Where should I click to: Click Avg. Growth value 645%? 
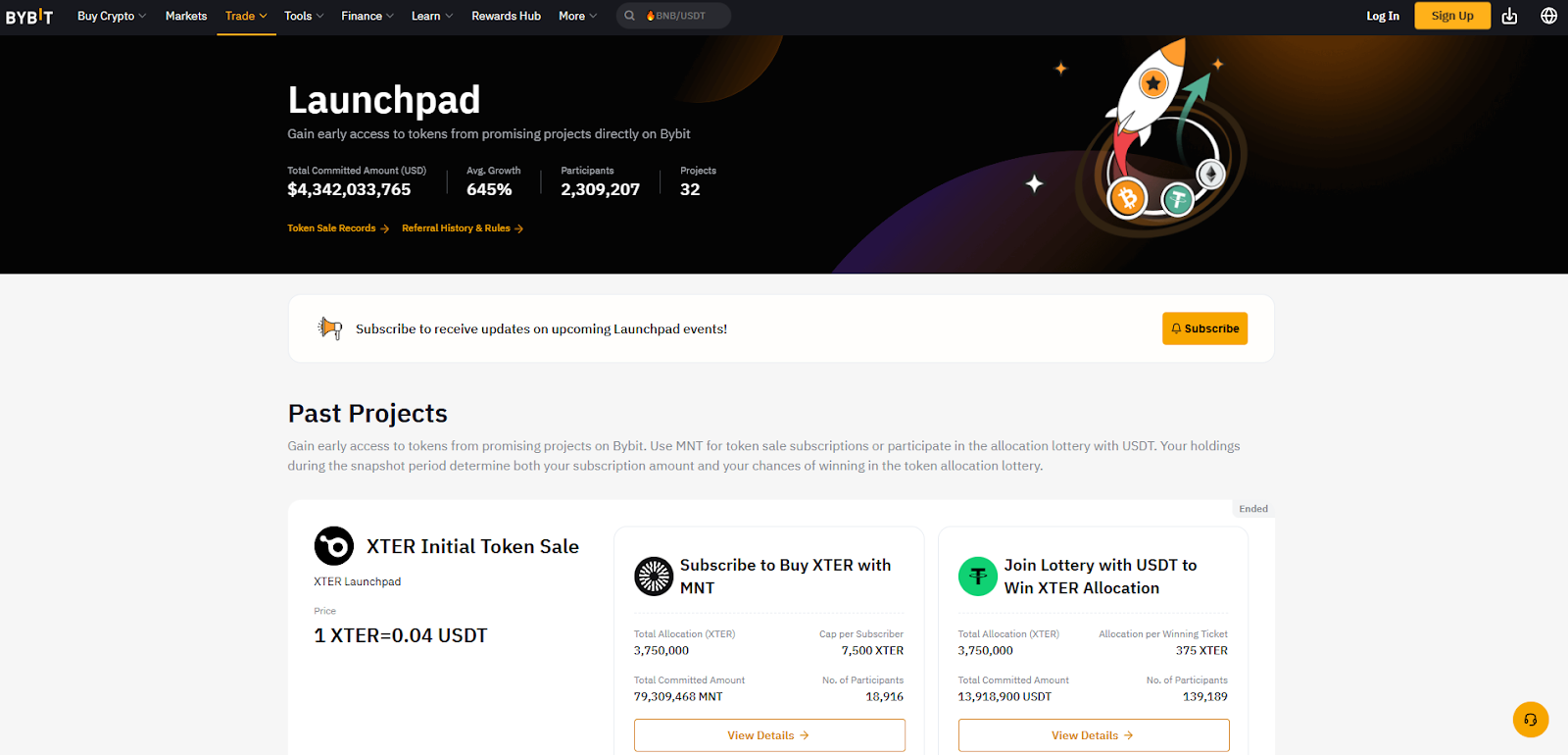[489, 189]
